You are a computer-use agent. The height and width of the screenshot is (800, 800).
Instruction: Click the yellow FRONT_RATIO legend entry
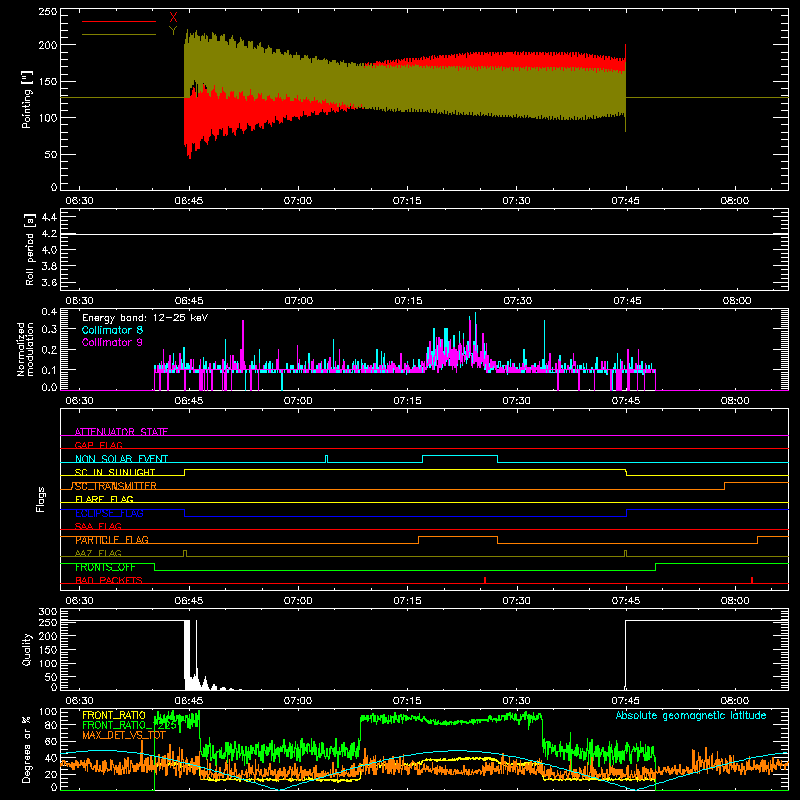tap(114, 715)
